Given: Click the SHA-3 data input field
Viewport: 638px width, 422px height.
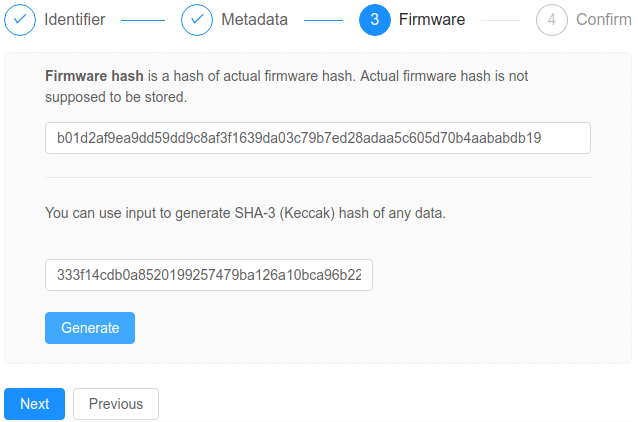Looking at the screenshot, I should pos(209,276).
